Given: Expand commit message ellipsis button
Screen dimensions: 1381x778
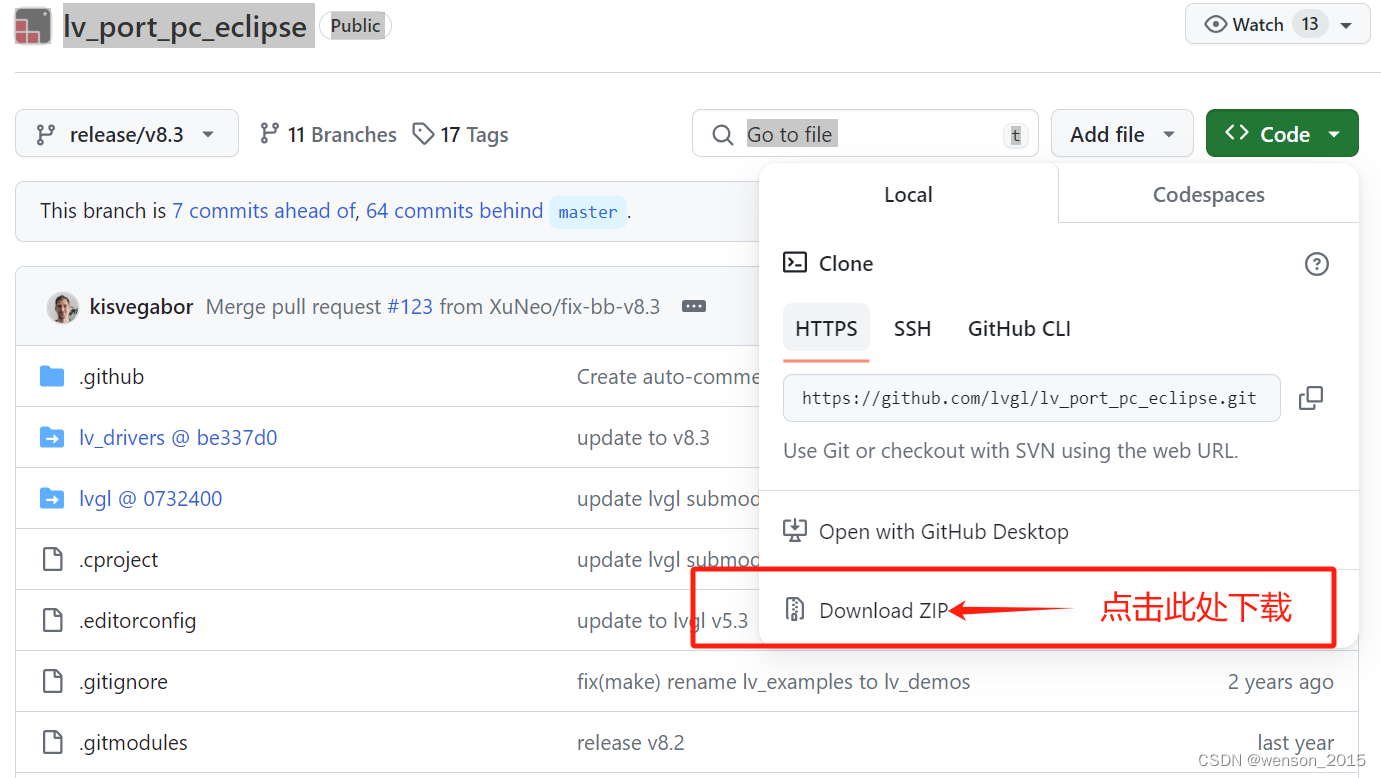Looking at the screenshot, I should click(694, 307).
